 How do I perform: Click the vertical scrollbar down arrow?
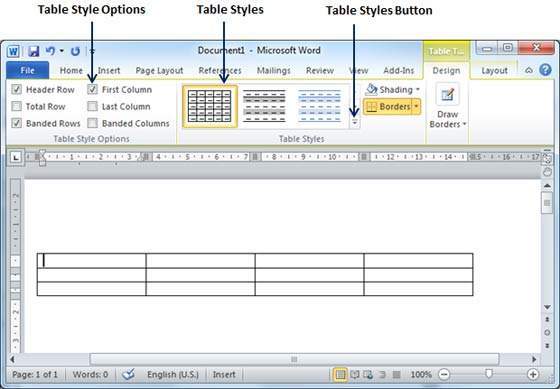coord(547,307)
